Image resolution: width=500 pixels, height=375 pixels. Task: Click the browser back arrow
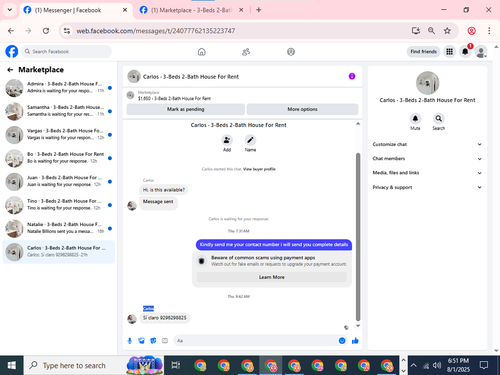pyautogui.click(x=11, y=31)
